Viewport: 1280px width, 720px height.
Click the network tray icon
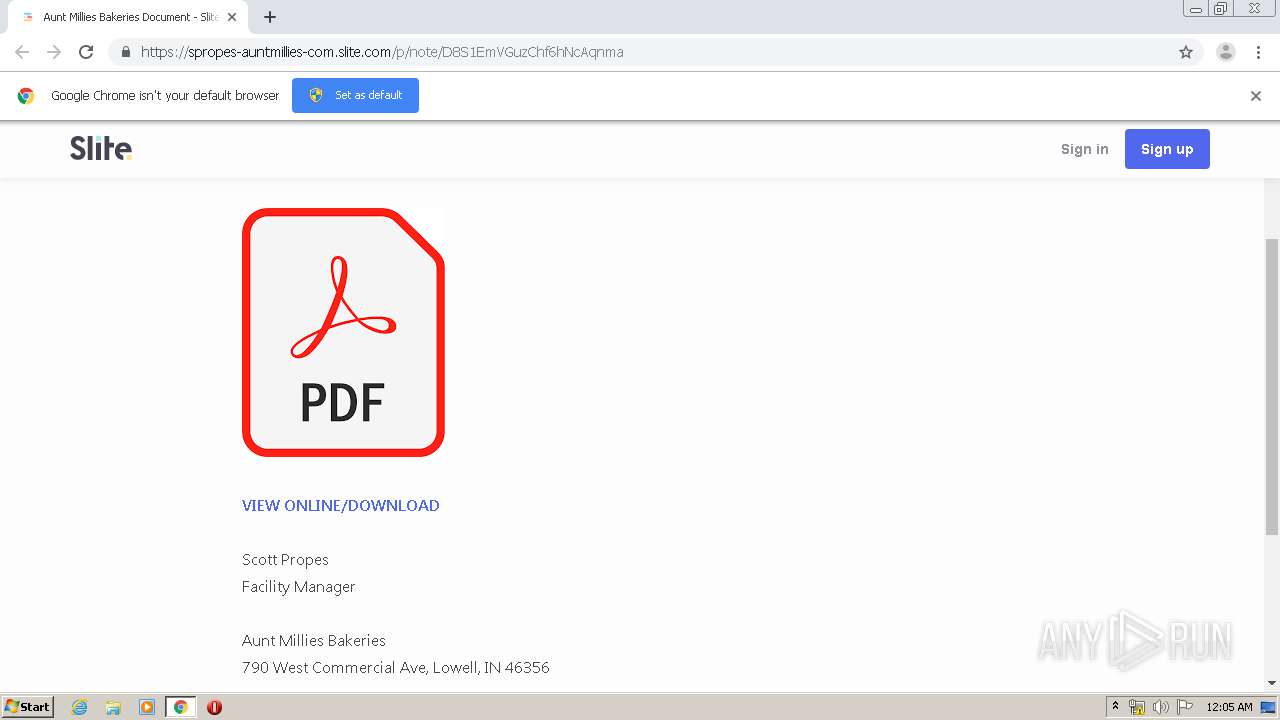click(1137, 707)
